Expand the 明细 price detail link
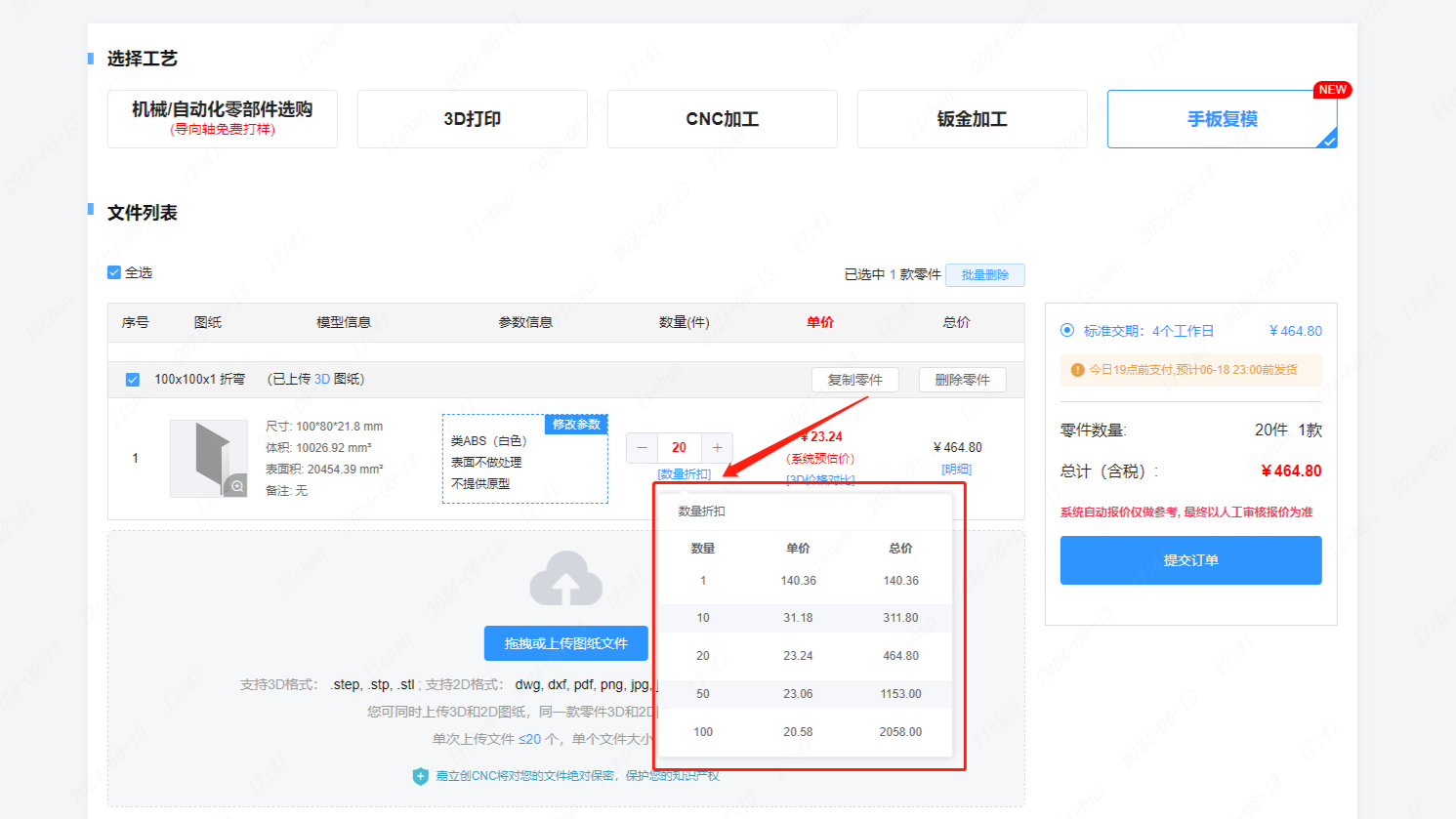Screen dimensions: 1456x819 pyautogui.click(x=956, y=470)
